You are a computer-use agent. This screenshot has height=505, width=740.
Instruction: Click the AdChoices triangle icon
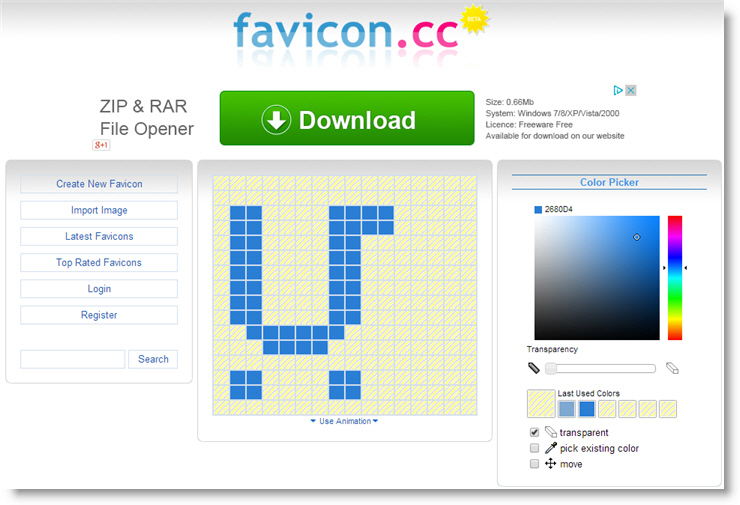(x=618, y=90)
